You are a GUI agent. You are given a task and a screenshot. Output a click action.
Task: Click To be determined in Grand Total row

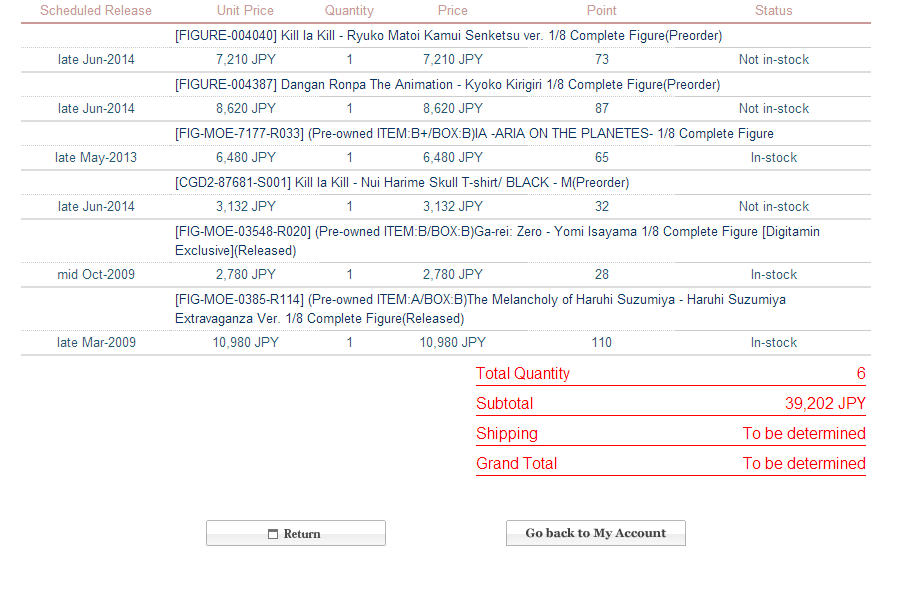(804, 463)
